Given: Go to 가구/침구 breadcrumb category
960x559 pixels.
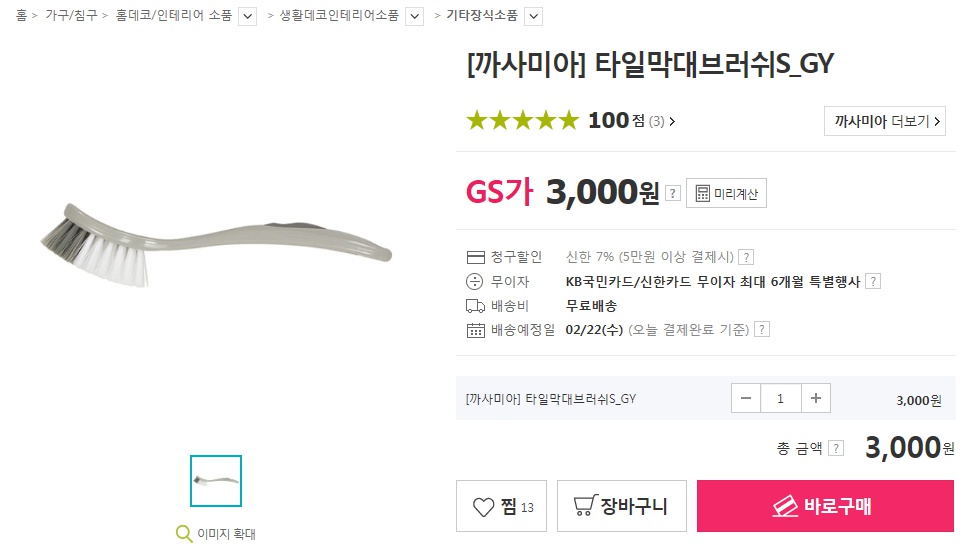Looking at the screenshot, I should [x=71, y=16].
